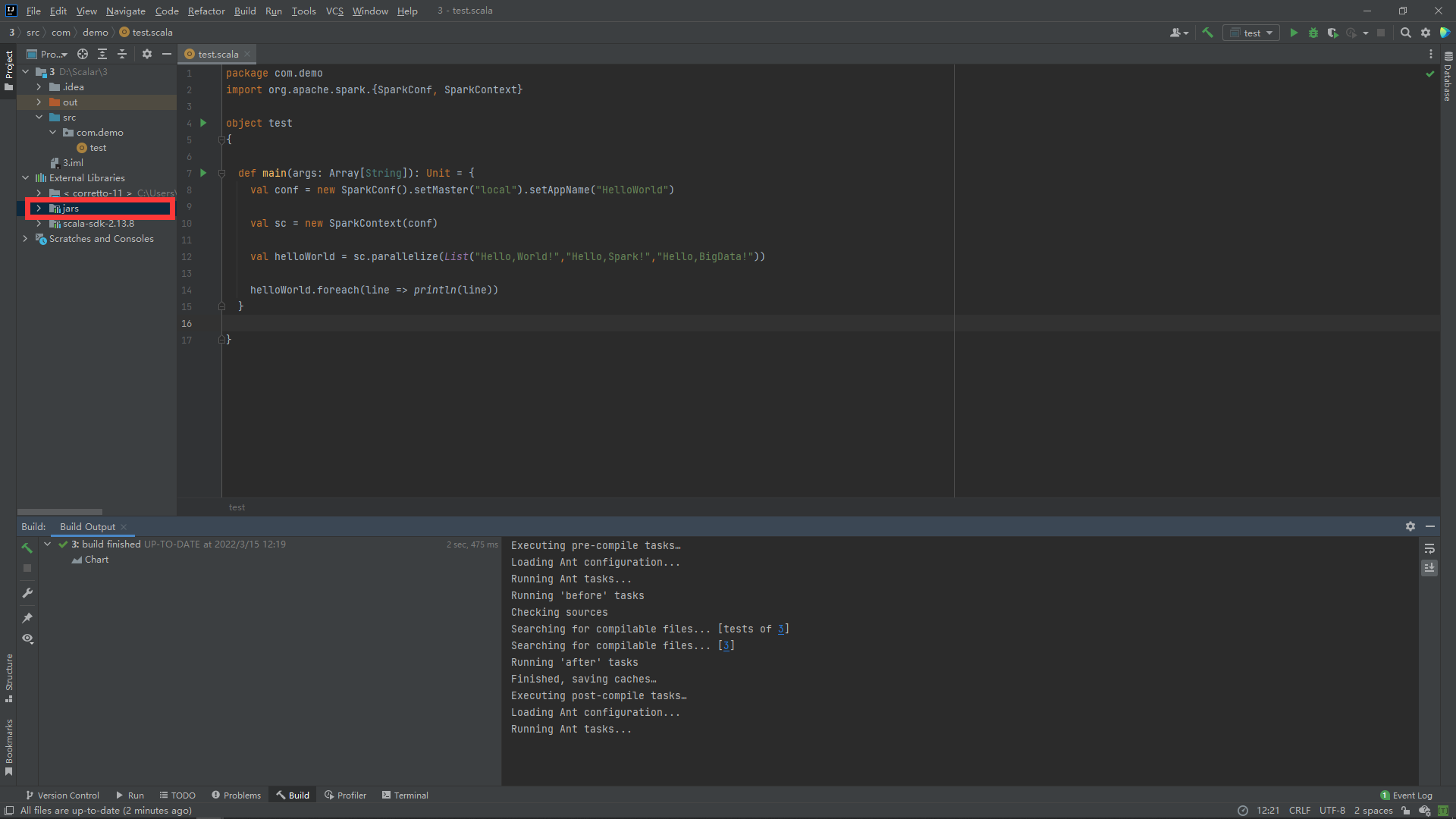Toggle pin tab icon in Build panel
1456x819 pixels.
pyautogui.click(x=27, y=617)
